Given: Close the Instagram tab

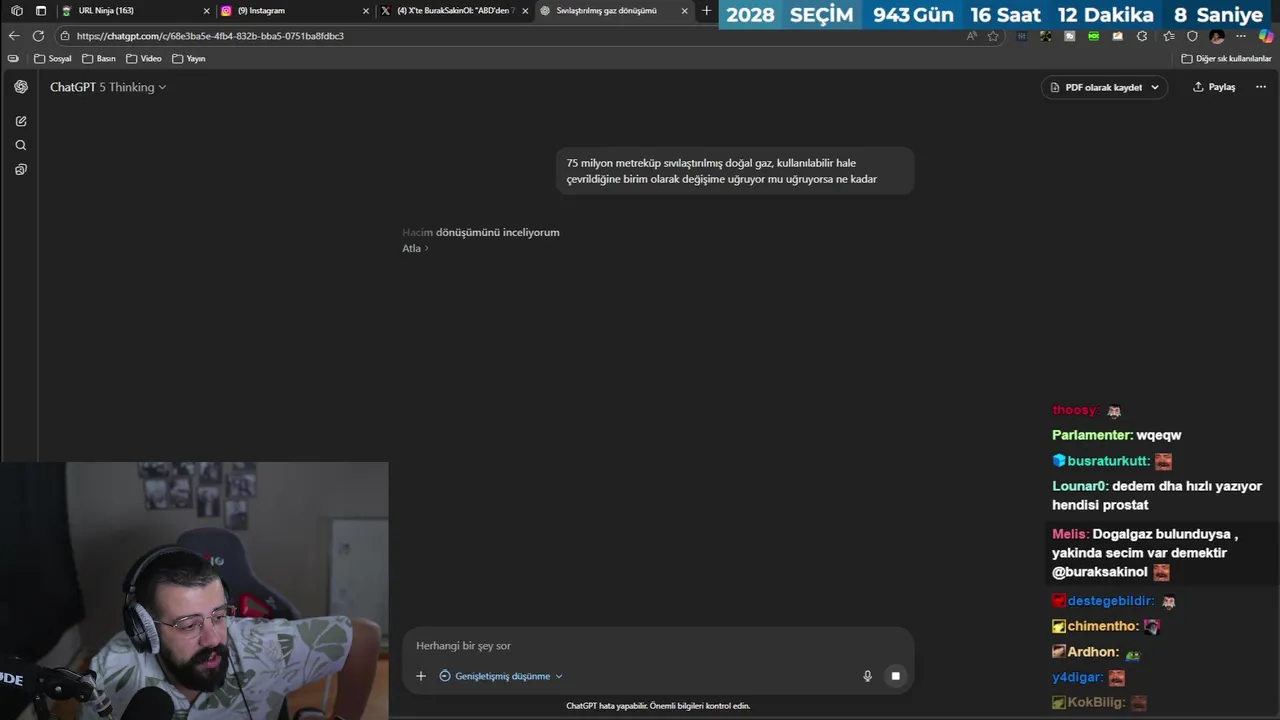Looking at the screenshot, I should click(366, 11).
